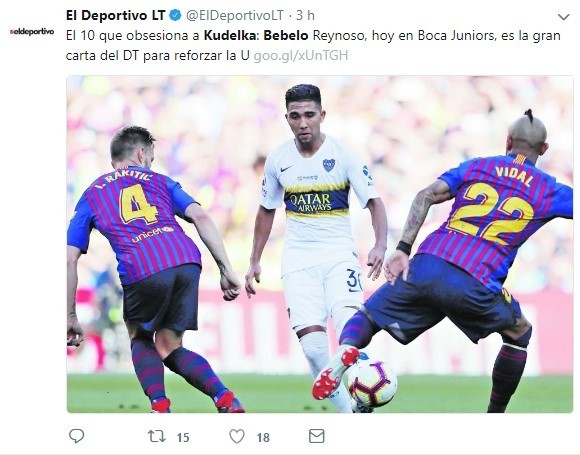View the likes count of 18
The height and width of the screenshot is (455, 580).
point(263,438)
